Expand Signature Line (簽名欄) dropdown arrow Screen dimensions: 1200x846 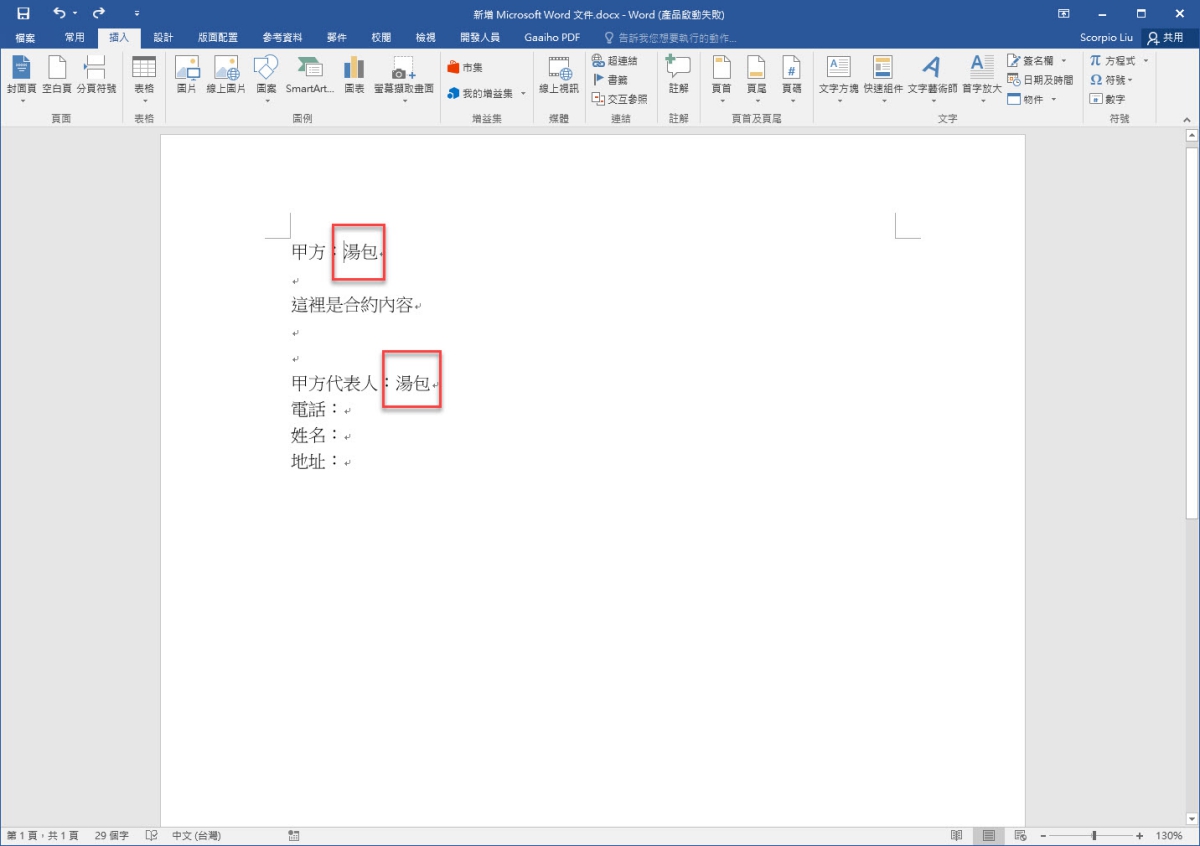pos(1064,61)
